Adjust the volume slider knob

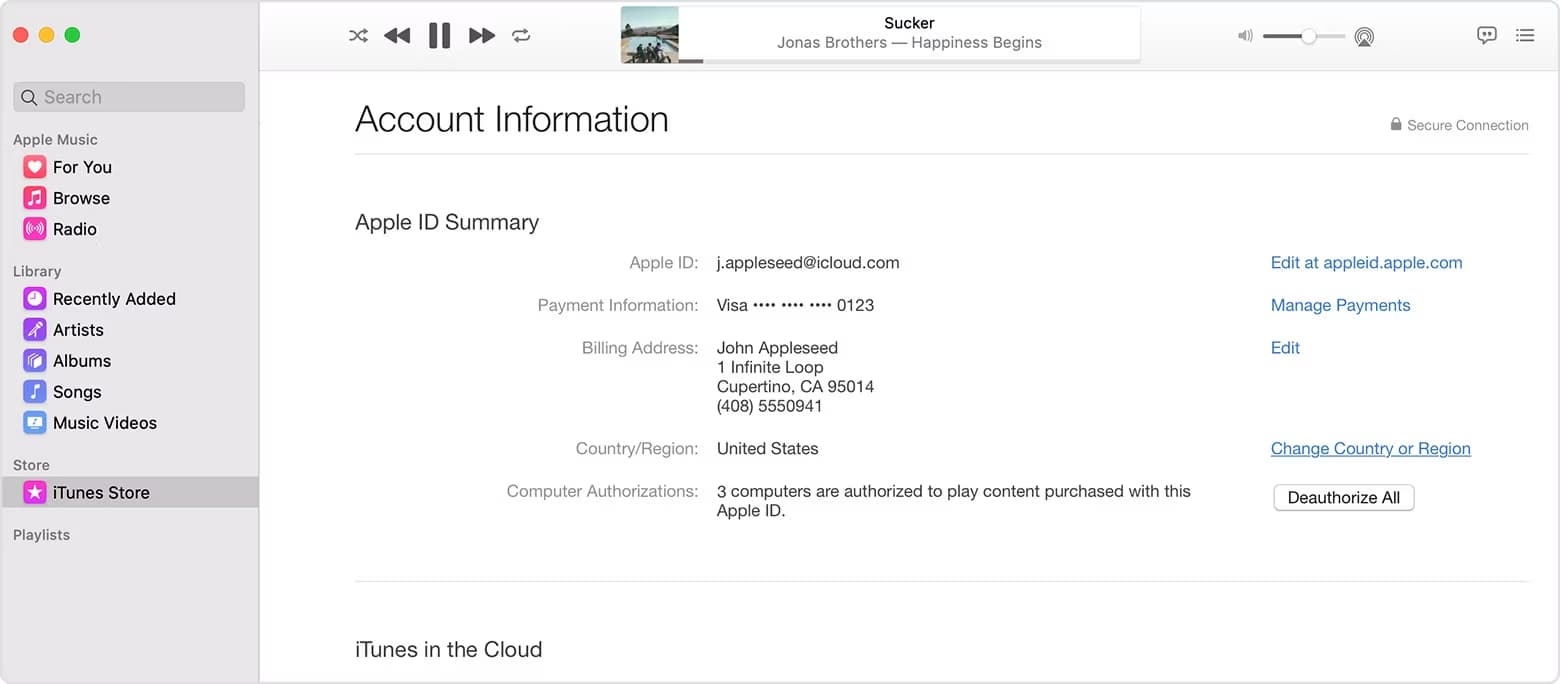tap(1308, 36)
